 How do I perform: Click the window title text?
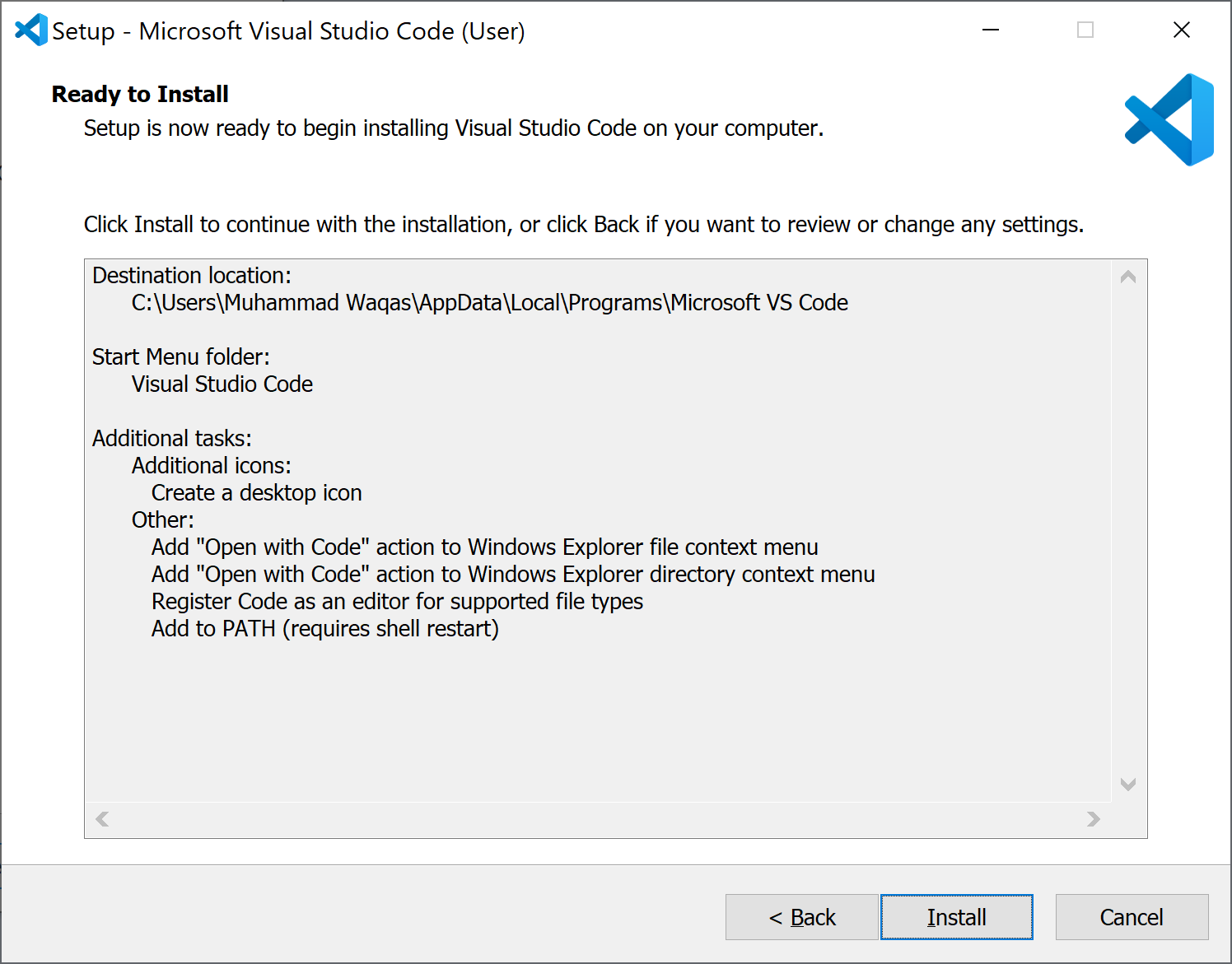[x=288, y=31]
